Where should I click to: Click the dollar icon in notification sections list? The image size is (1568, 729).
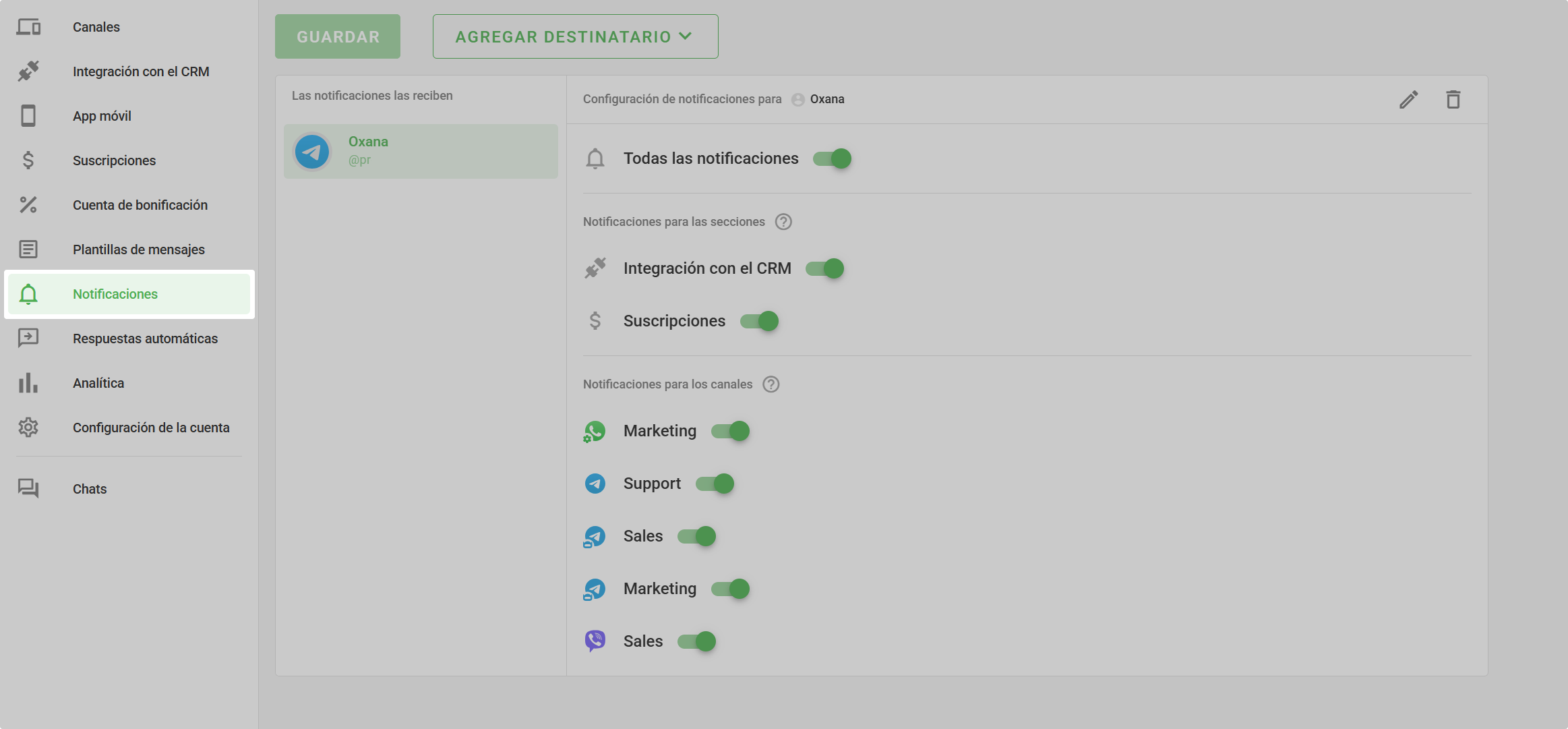[x=595, y=321]
